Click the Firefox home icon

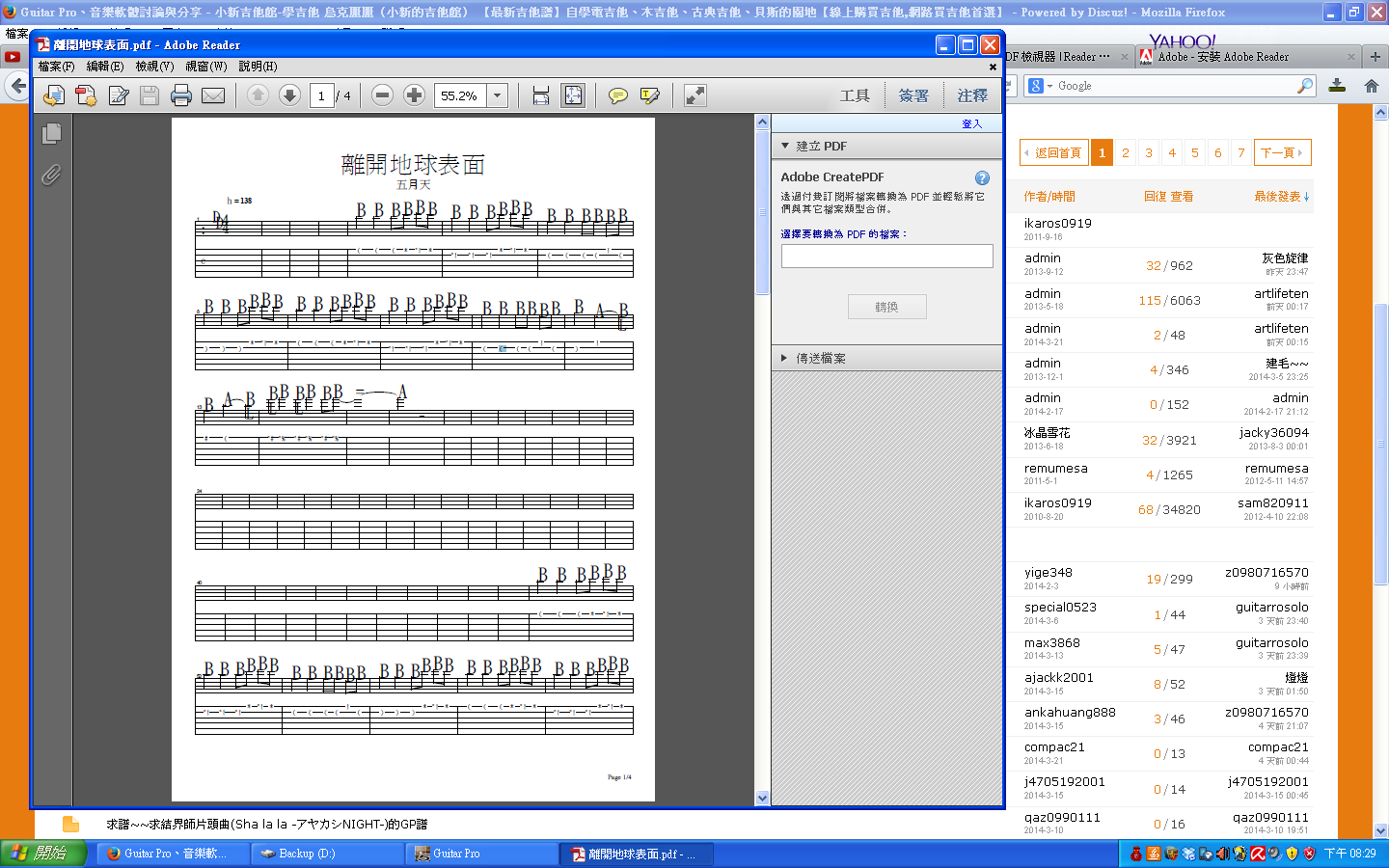click(1371, 86)
